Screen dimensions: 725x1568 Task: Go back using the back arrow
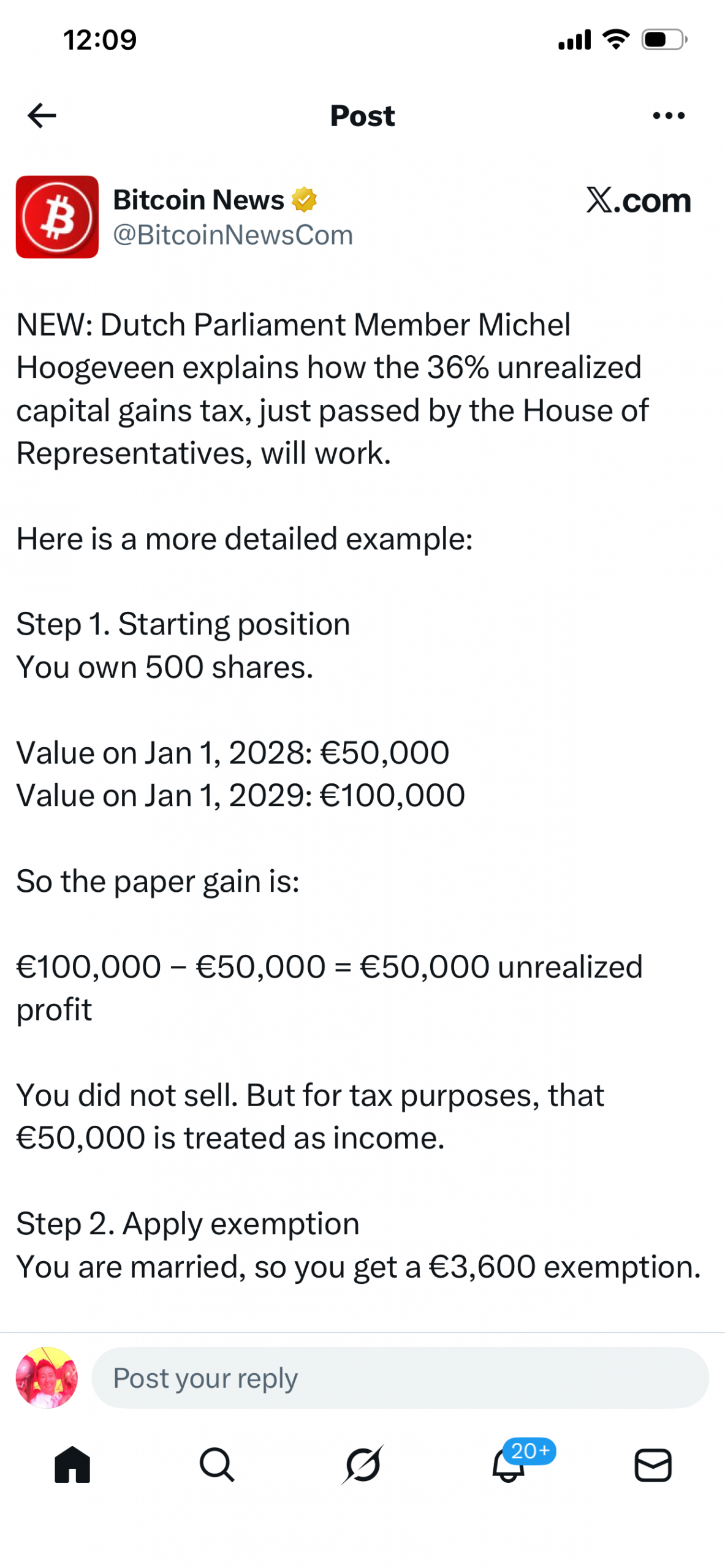click(42, 115)
